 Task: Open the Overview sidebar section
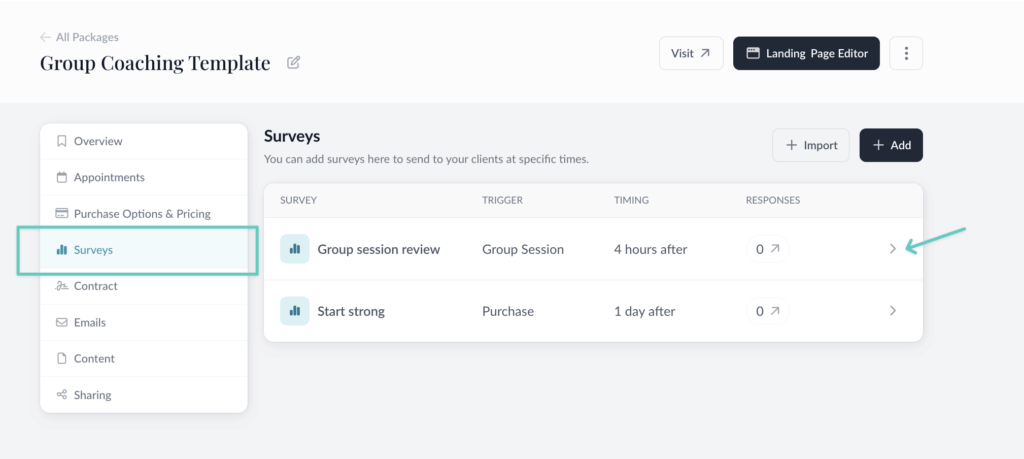coord(98,141)
